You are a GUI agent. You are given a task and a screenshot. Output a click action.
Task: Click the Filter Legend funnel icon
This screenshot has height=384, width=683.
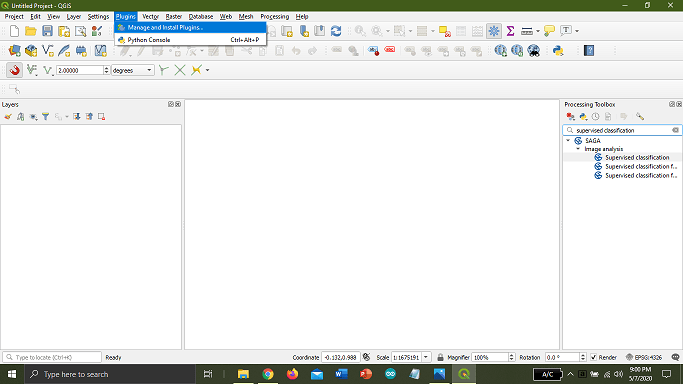pyautogui.click(x=45, y=117)
